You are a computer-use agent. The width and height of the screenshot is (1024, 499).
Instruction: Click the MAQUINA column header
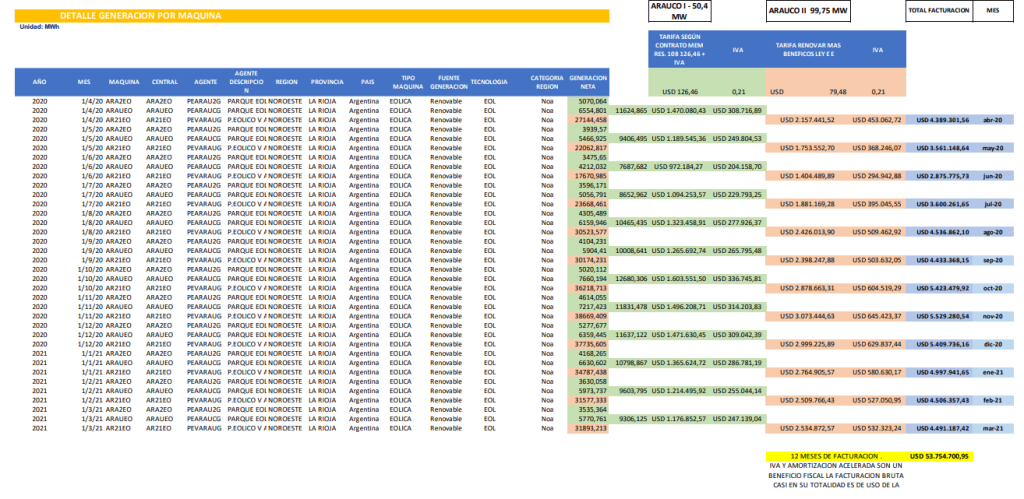click(x=124, y=82)
